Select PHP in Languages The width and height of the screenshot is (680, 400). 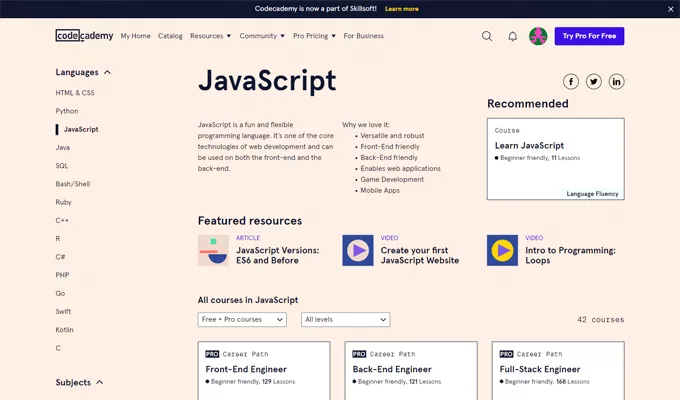(62, 275)
